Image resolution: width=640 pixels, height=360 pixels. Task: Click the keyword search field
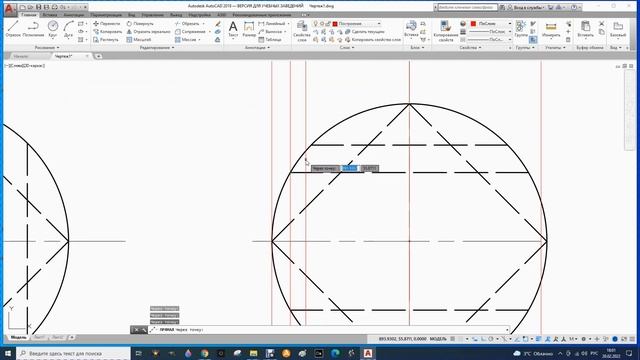pos(467,7)
